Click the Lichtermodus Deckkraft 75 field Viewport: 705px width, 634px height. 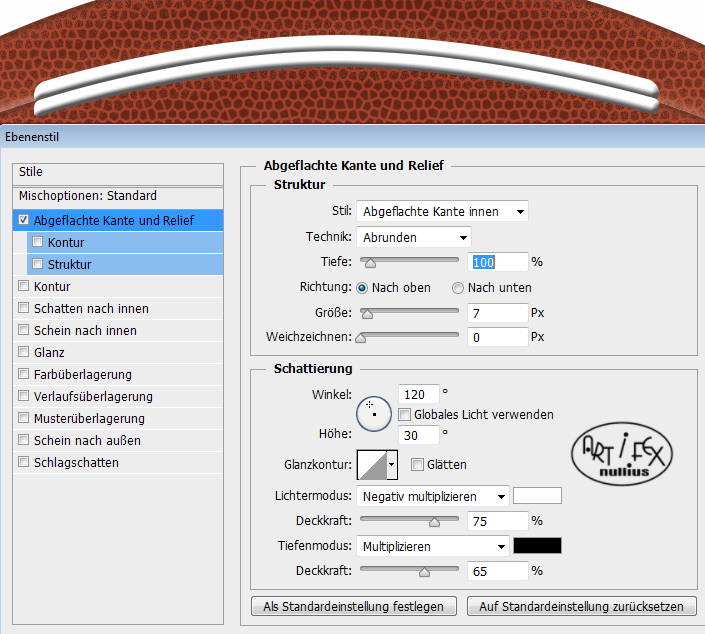click(x=498, y=521)
